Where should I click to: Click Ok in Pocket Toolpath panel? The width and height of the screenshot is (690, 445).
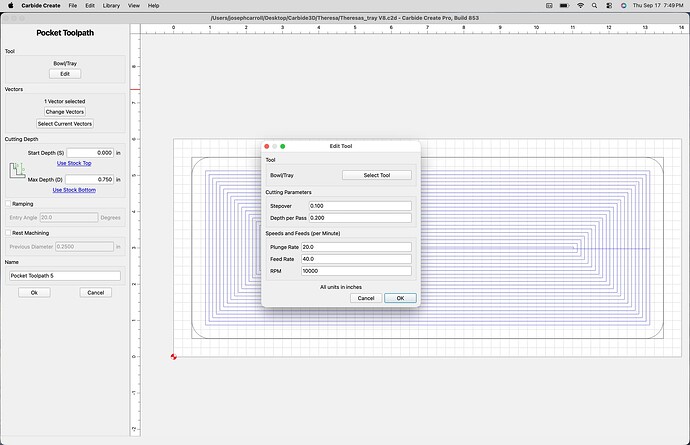[x=34, y=293]
